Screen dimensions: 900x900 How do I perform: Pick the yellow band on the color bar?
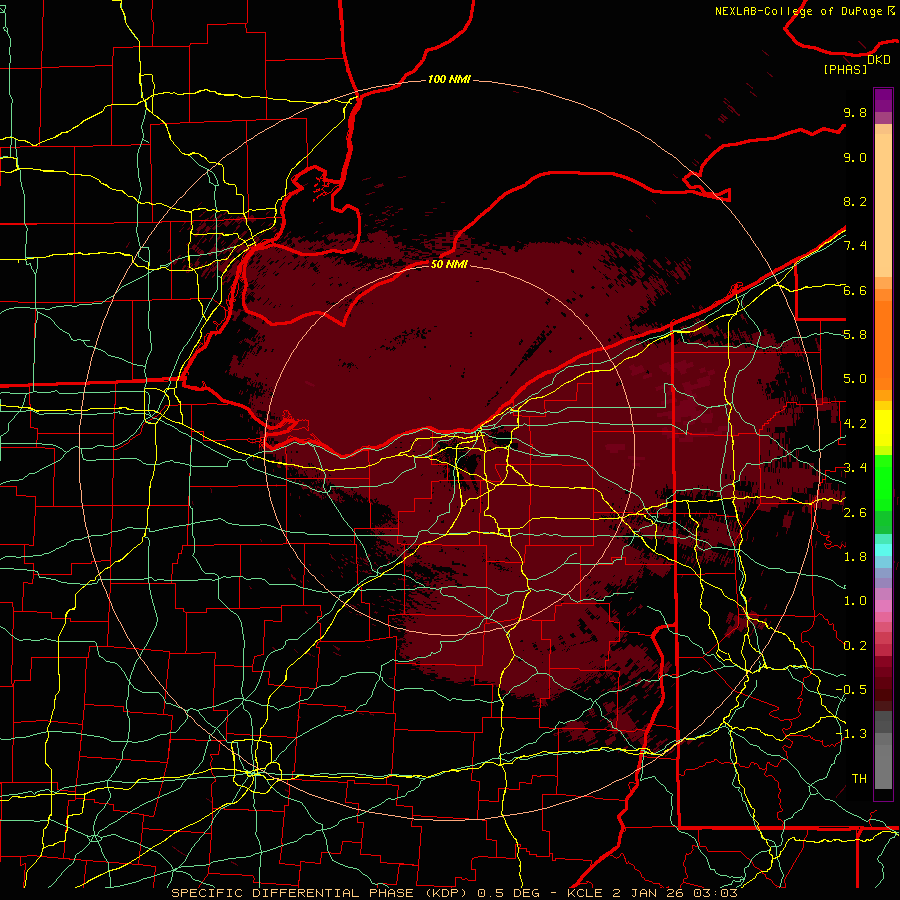(x=883, y=428)
